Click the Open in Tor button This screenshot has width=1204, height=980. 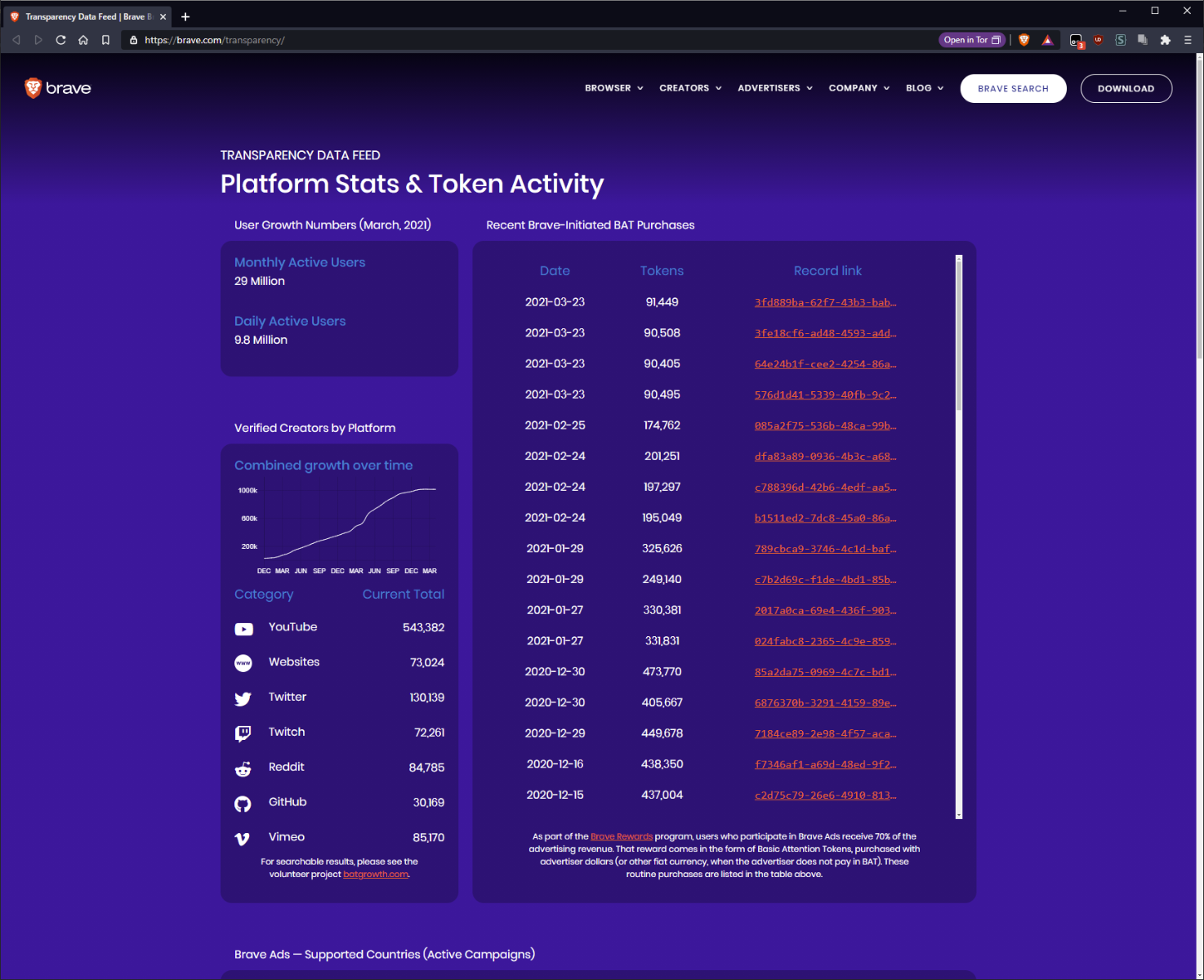click(x=971, y=40)
